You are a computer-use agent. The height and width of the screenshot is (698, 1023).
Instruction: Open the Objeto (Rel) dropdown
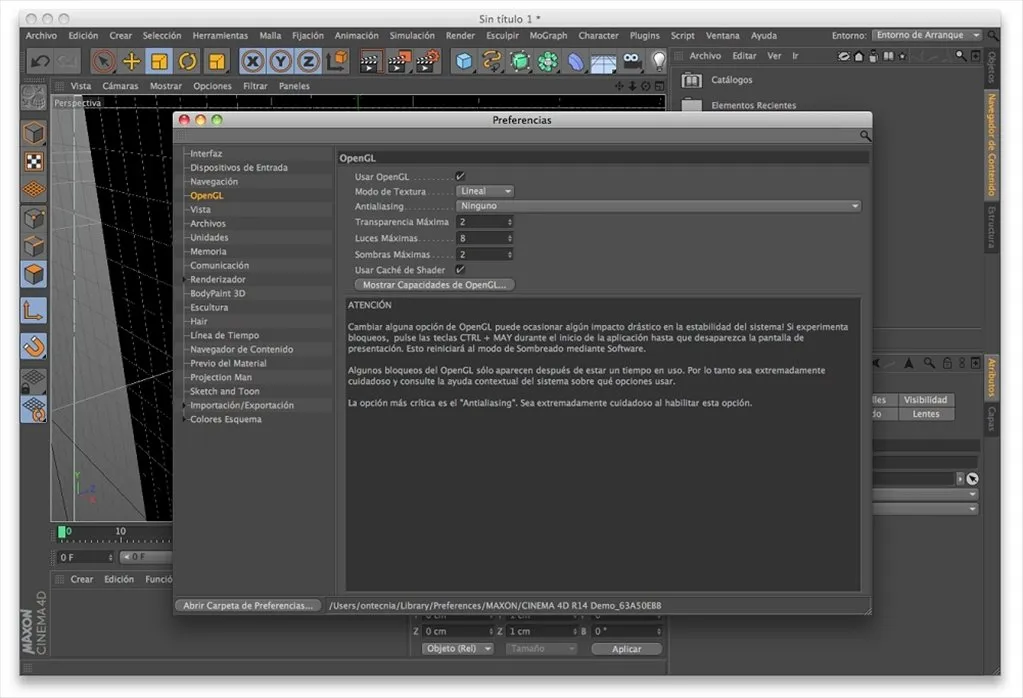457,648
